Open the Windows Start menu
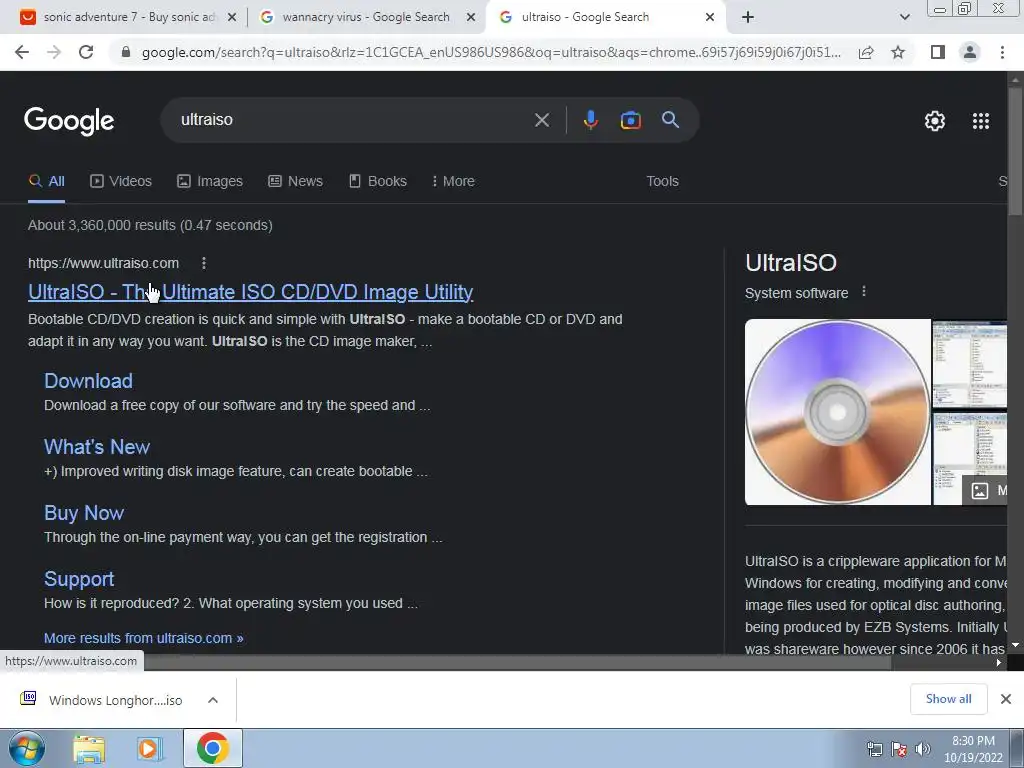The height and width of the screenshot is (768, 1024). [x=26, y=748]
